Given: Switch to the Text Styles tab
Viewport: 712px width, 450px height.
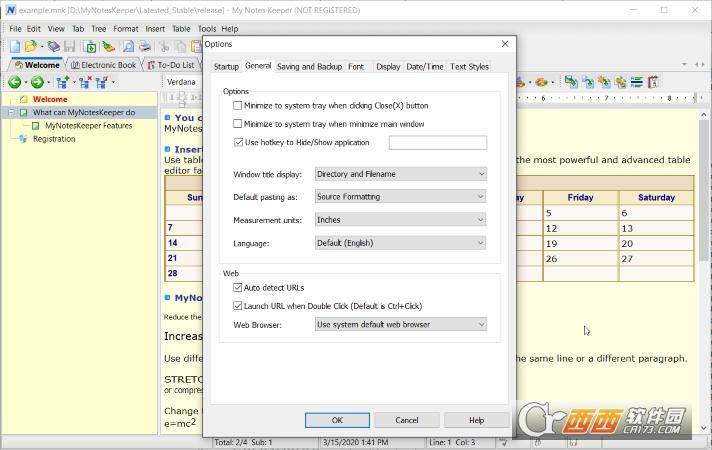Looking at the screenshot, I should click(x=470, y=67).
